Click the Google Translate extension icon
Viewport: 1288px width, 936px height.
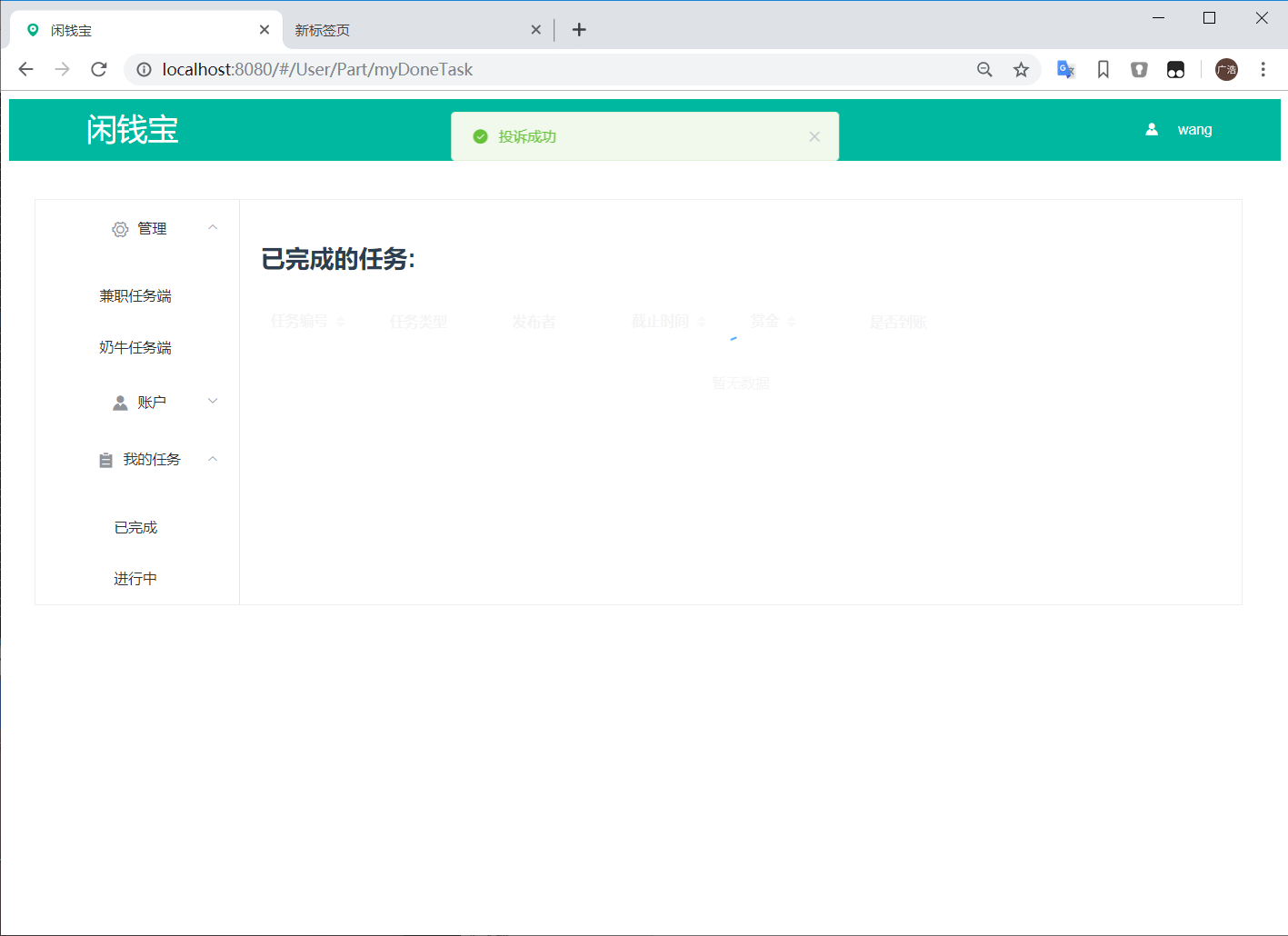(1065, 70)
